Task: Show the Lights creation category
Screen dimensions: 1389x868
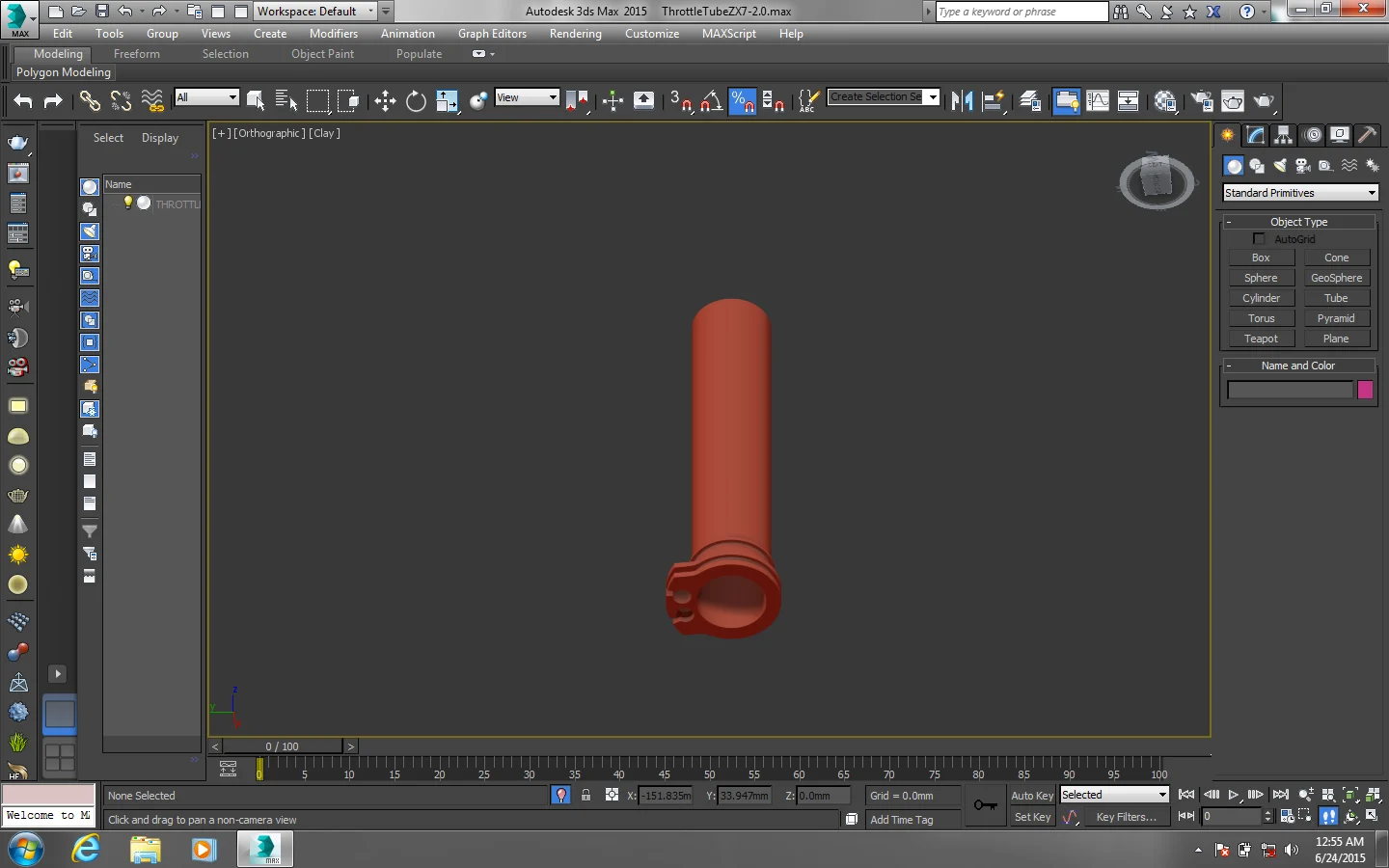Action: pyautogui.click(x=1280, y=166)
